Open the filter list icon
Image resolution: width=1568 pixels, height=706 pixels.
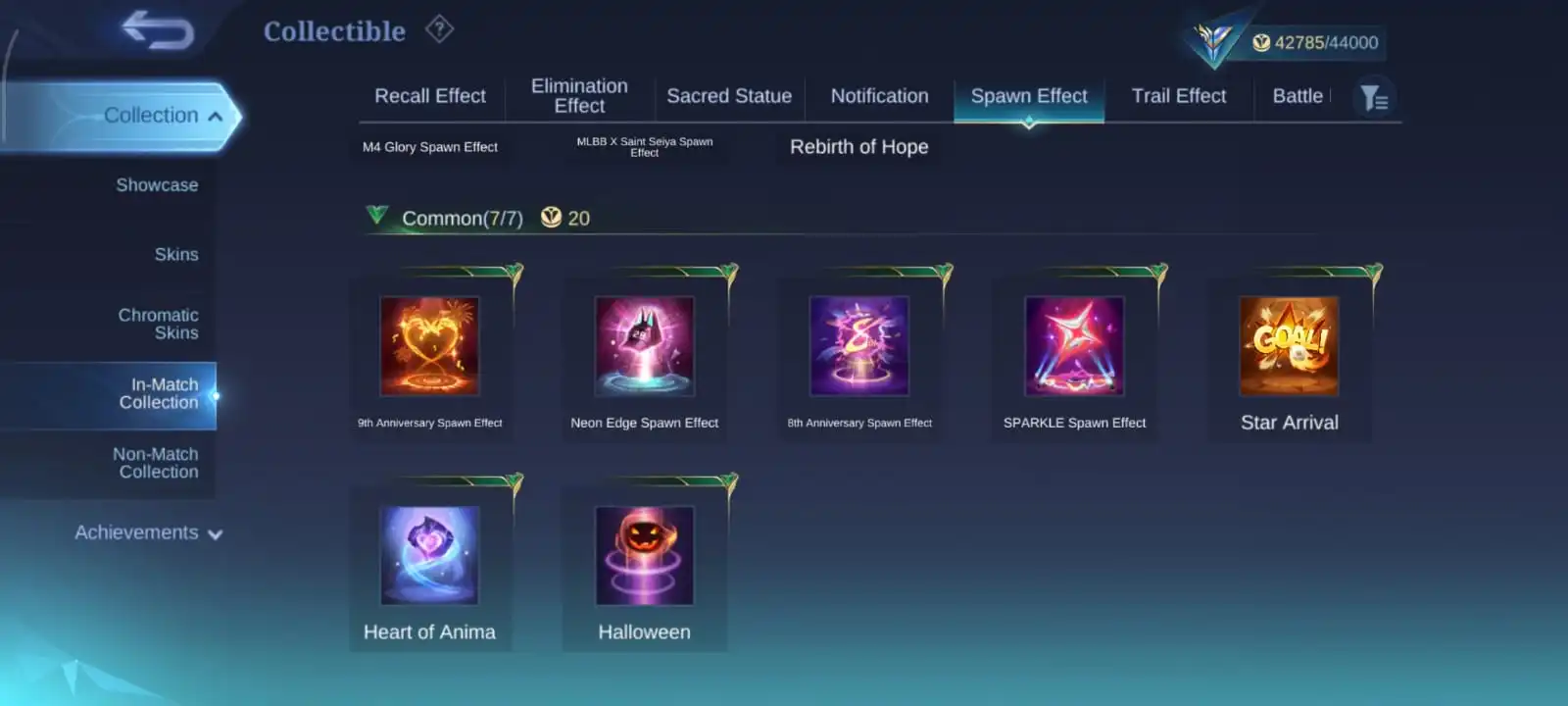(1374, 97)
